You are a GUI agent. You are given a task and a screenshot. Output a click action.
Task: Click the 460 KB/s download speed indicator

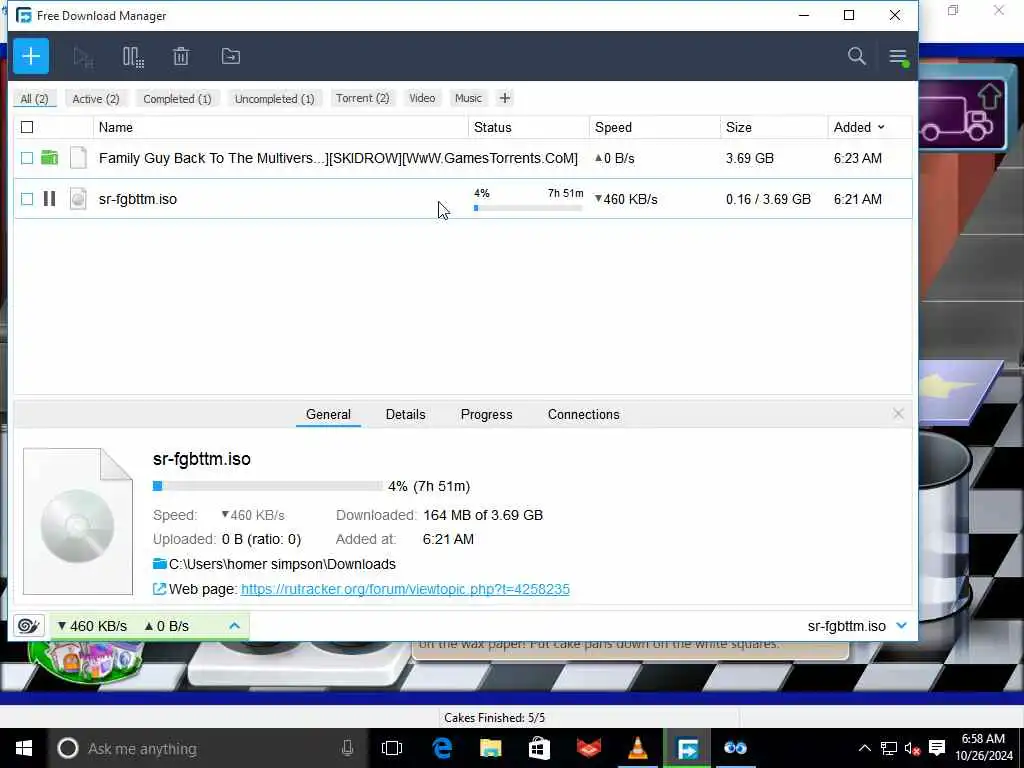[92, 626]
